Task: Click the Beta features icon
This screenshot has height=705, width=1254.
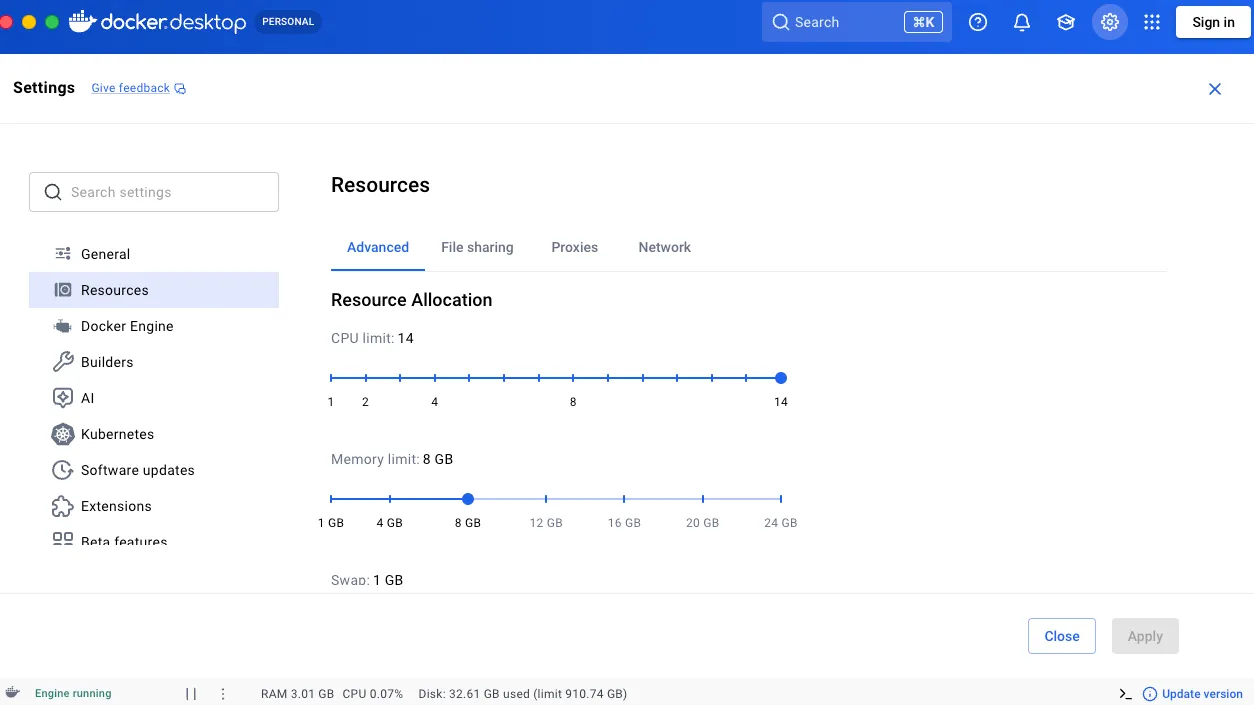Action: 63,539
